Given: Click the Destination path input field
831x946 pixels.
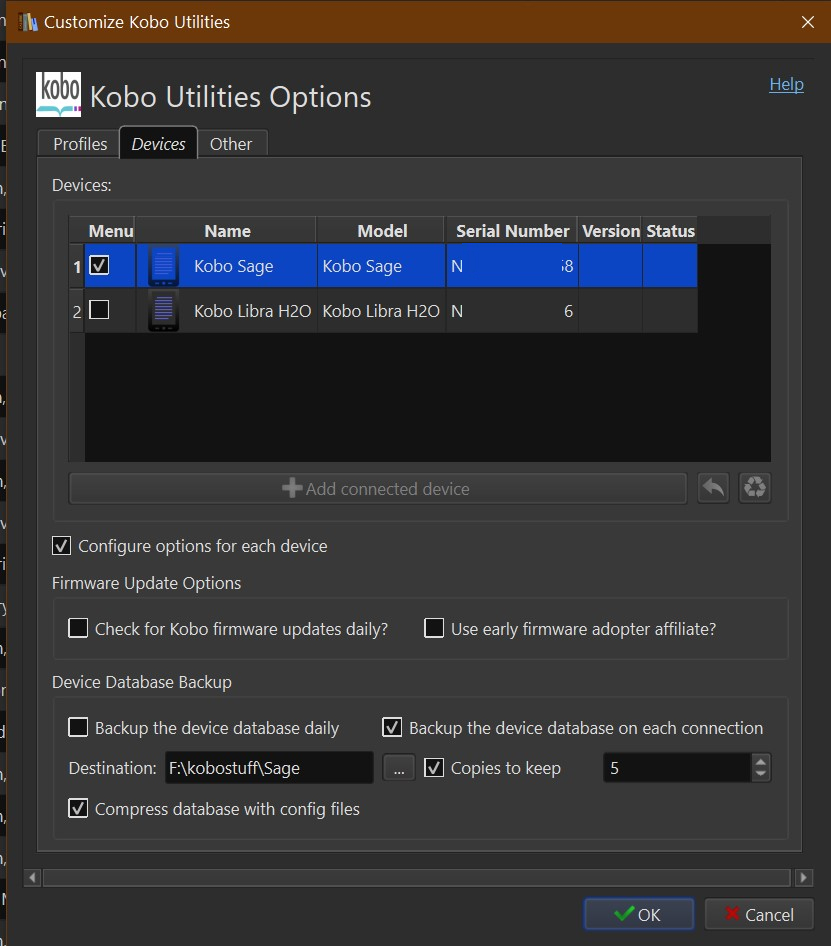Looking at the screenshot, I should [268, 768].
